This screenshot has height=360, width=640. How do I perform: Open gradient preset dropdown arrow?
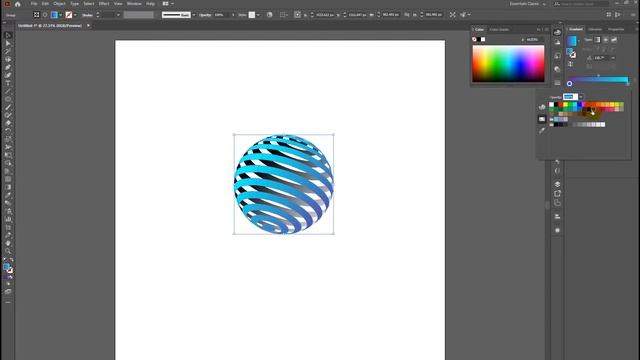[x=578, y=41]
